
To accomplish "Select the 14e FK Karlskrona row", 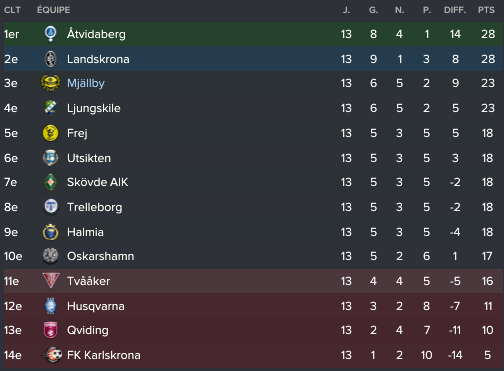I will (254, 355).
